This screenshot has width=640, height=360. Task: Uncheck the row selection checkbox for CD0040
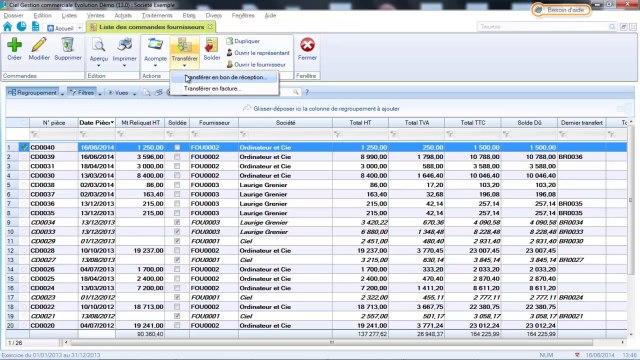coord(24,147)
